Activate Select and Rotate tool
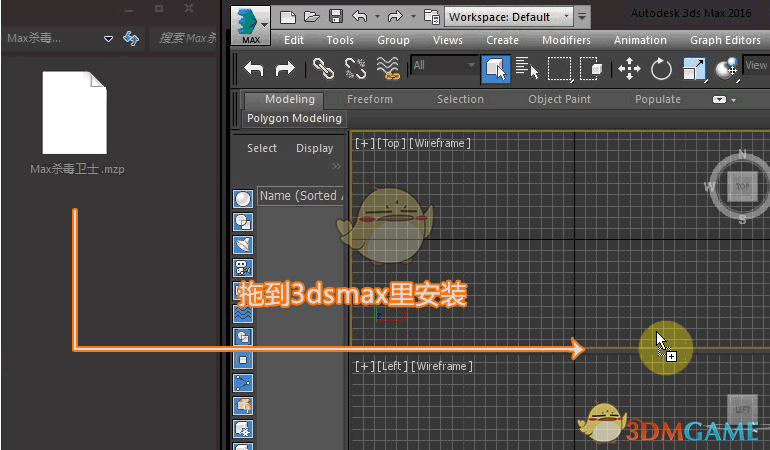770x450 pixels. pyautogui.click(x=661, y=69)
